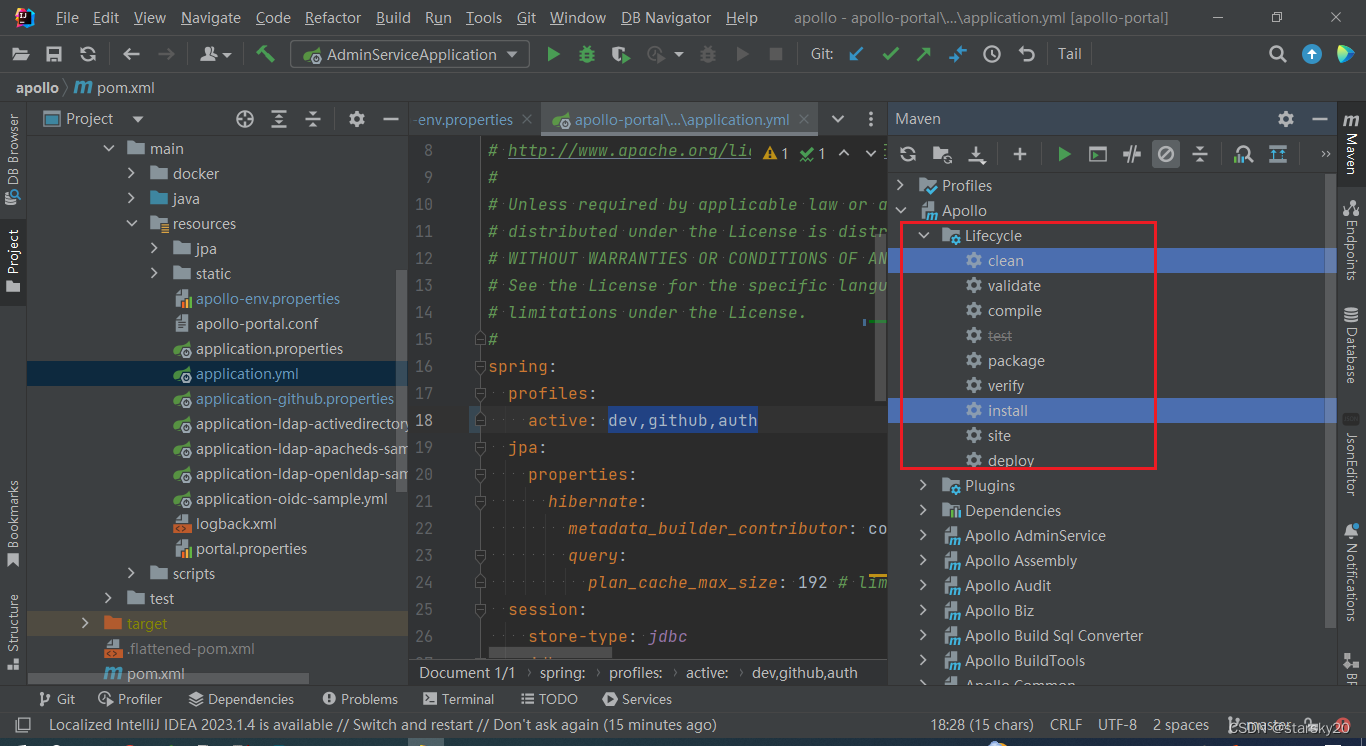
Task: Click pom.xml in the breadcrumb bar
Action: (x=115, y=87)
